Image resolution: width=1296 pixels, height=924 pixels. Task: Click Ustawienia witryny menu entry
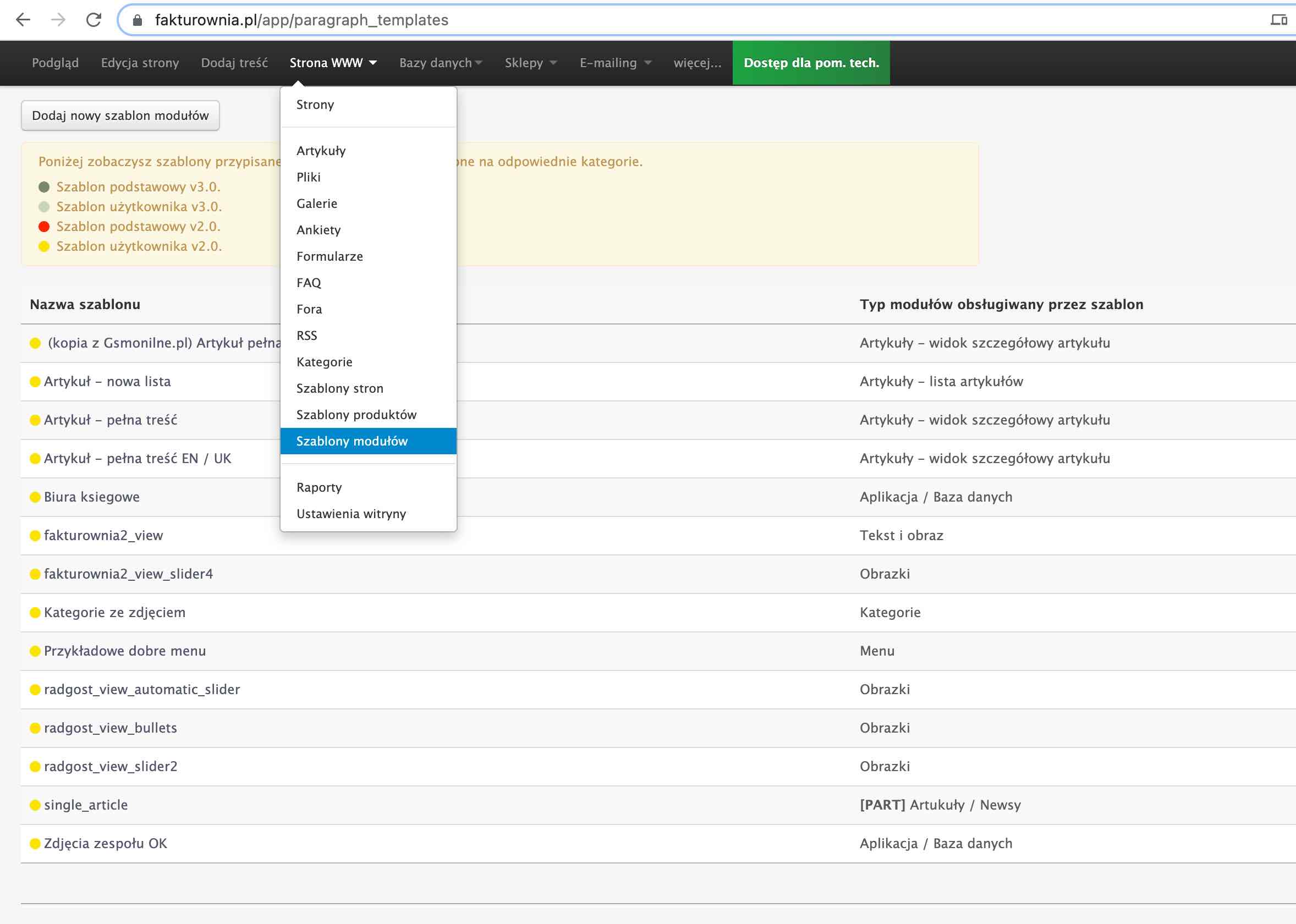350,513
